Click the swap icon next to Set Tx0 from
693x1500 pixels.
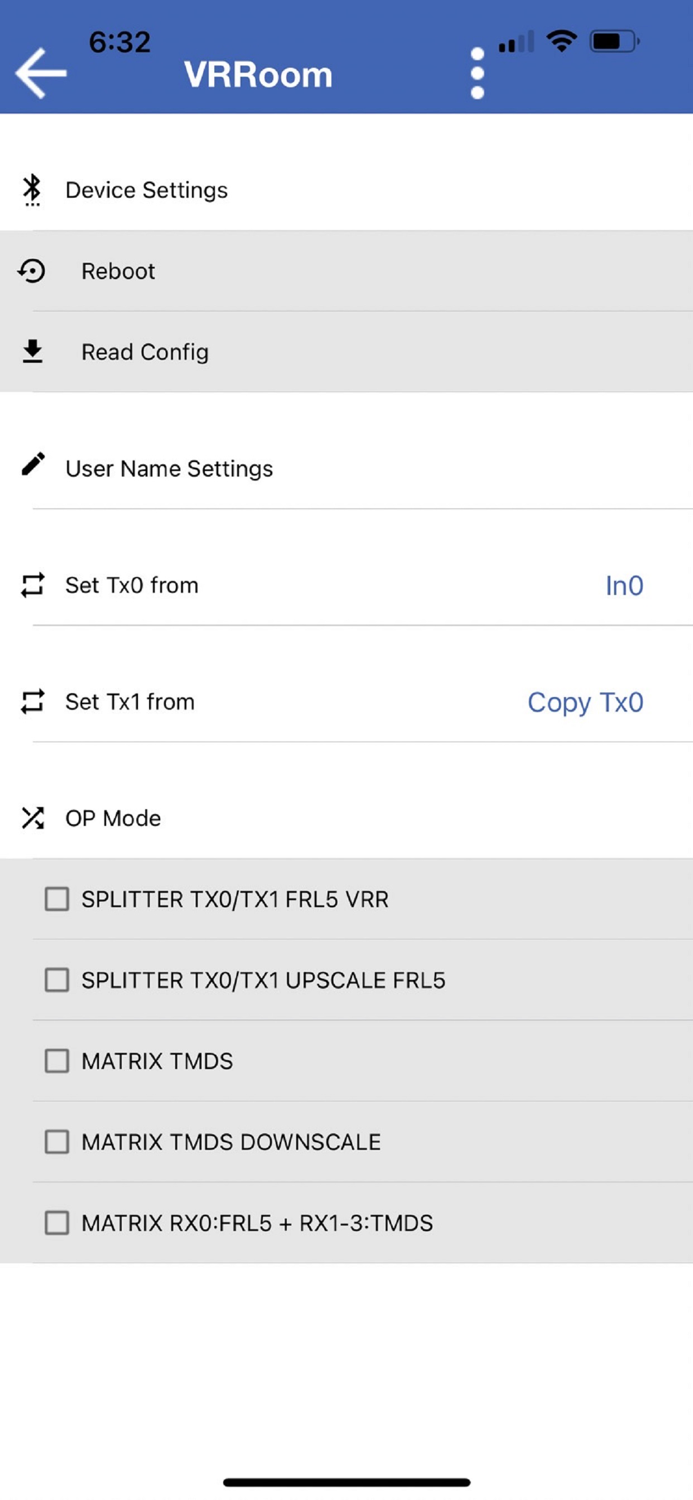click(33, 585)
